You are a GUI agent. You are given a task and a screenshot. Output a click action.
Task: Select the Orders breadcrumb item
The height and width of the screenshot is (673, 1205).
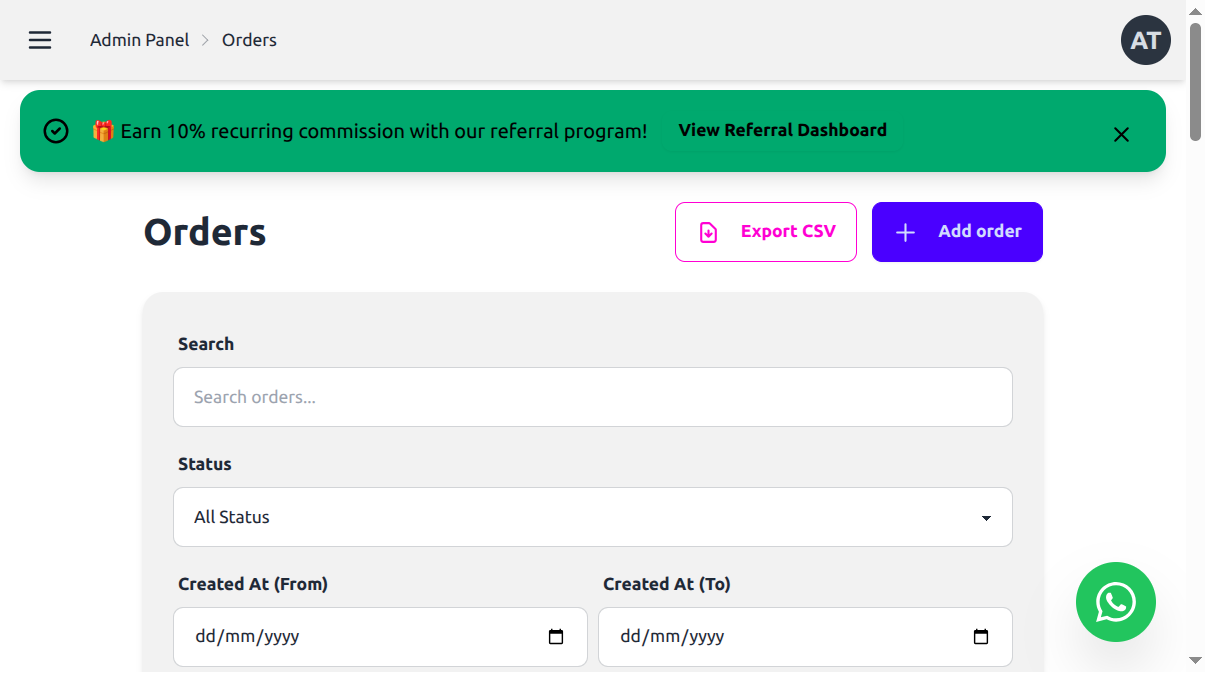click(249, 40)
